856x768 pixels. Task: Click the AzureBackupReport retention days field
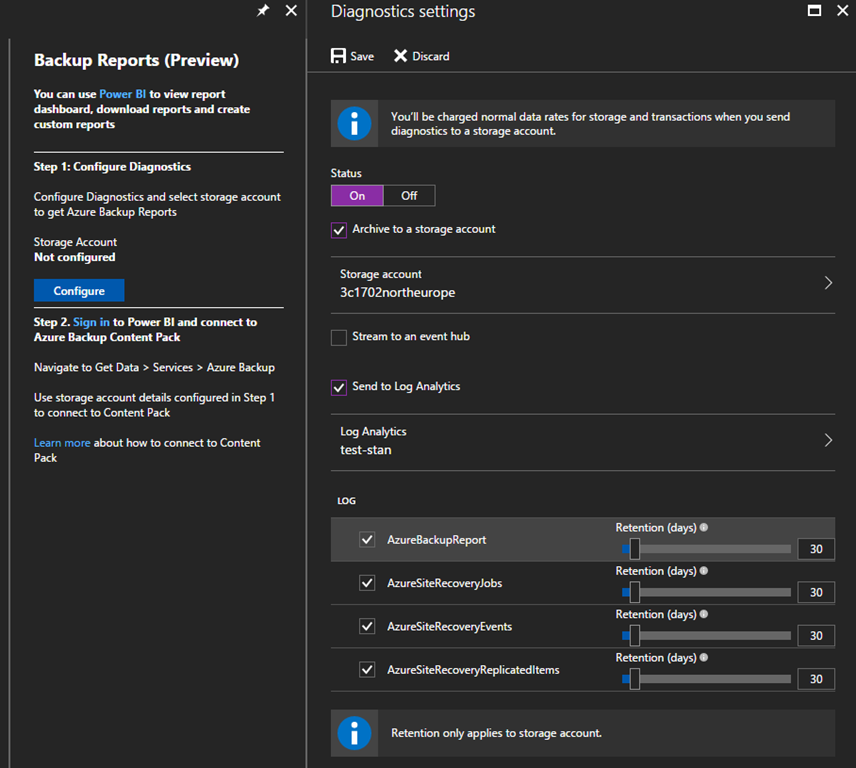[x=816, y=549]
